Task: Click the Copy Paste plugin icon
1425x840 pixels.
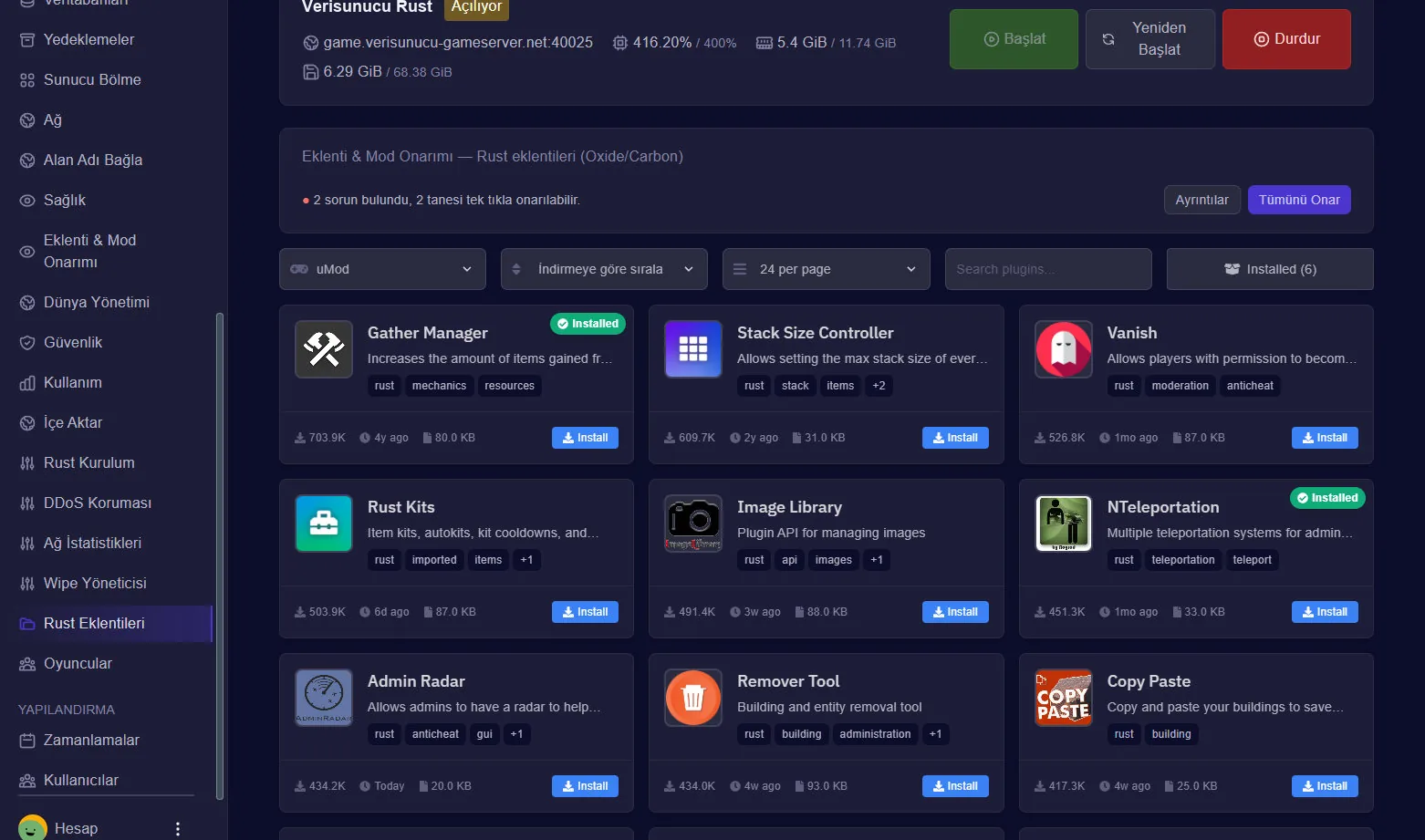Action: (1064, 698)
